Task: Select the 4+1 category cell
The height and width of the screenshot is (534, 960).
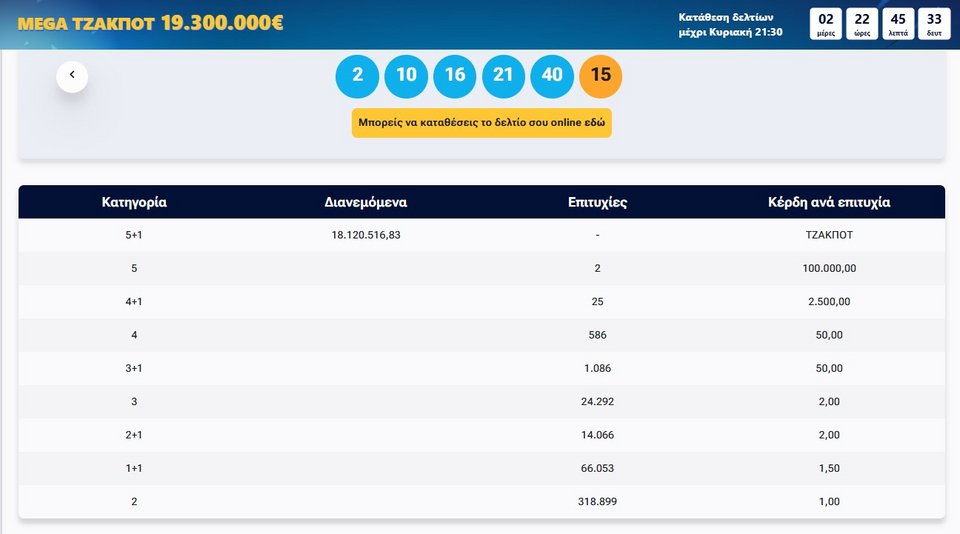Action: tap(134, 302)
